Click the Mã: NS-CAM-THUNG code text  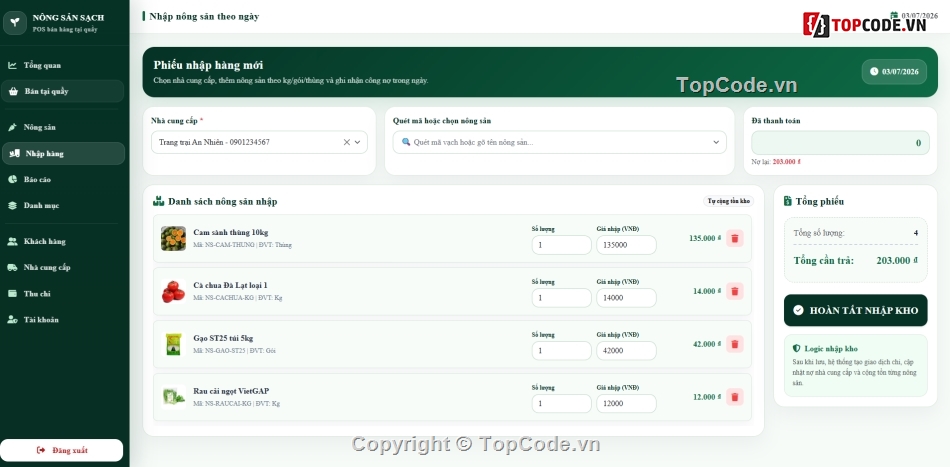pos(224,245)
